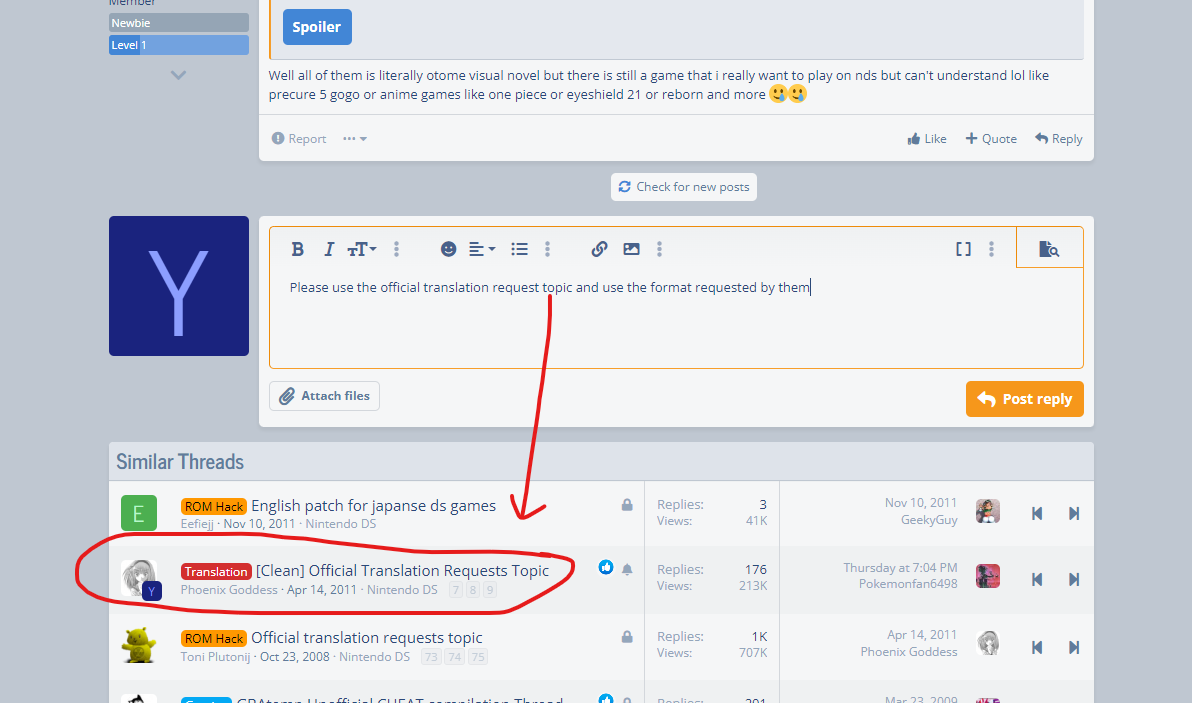Toggle italic formatting in editor
This screenshot has width=1192, height=703.
coord(328,249)
